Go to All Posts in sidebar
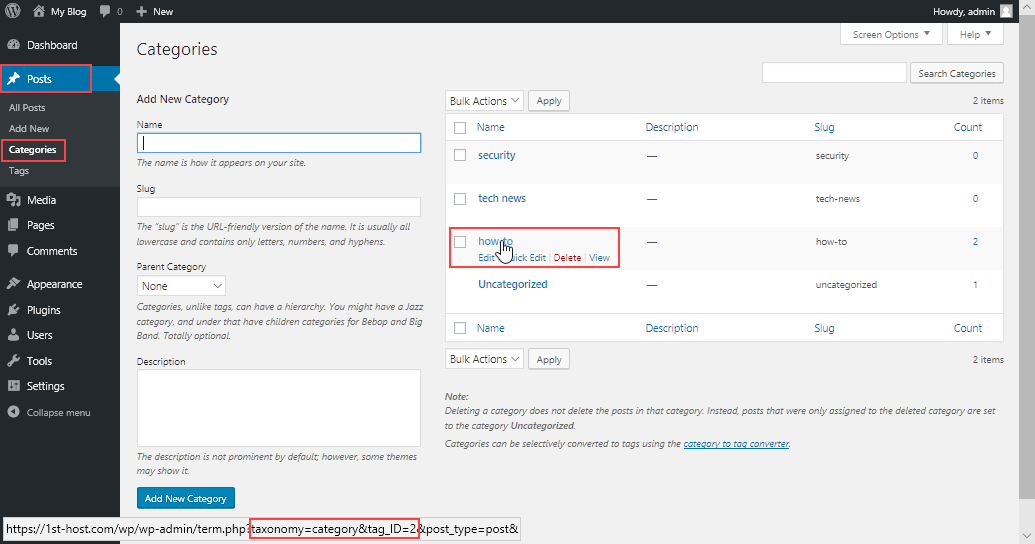The image size is (1035, 544). pyautogui.click(x=27, y=107)
